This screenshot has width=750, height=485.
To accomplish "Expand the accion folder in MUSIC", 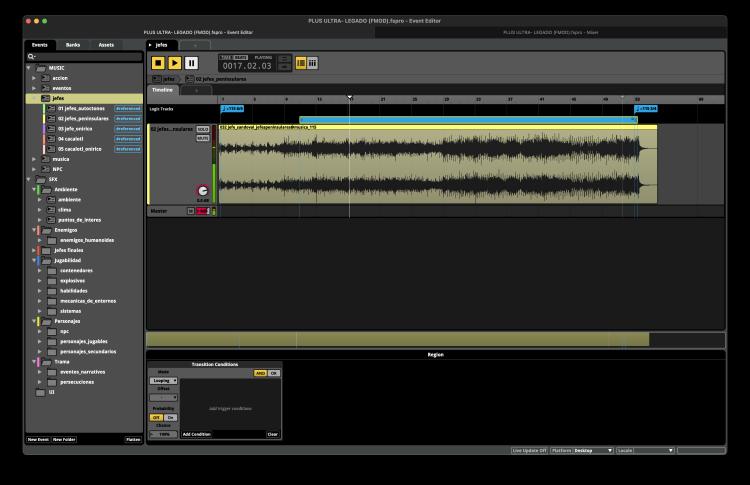I will (35, 77).
